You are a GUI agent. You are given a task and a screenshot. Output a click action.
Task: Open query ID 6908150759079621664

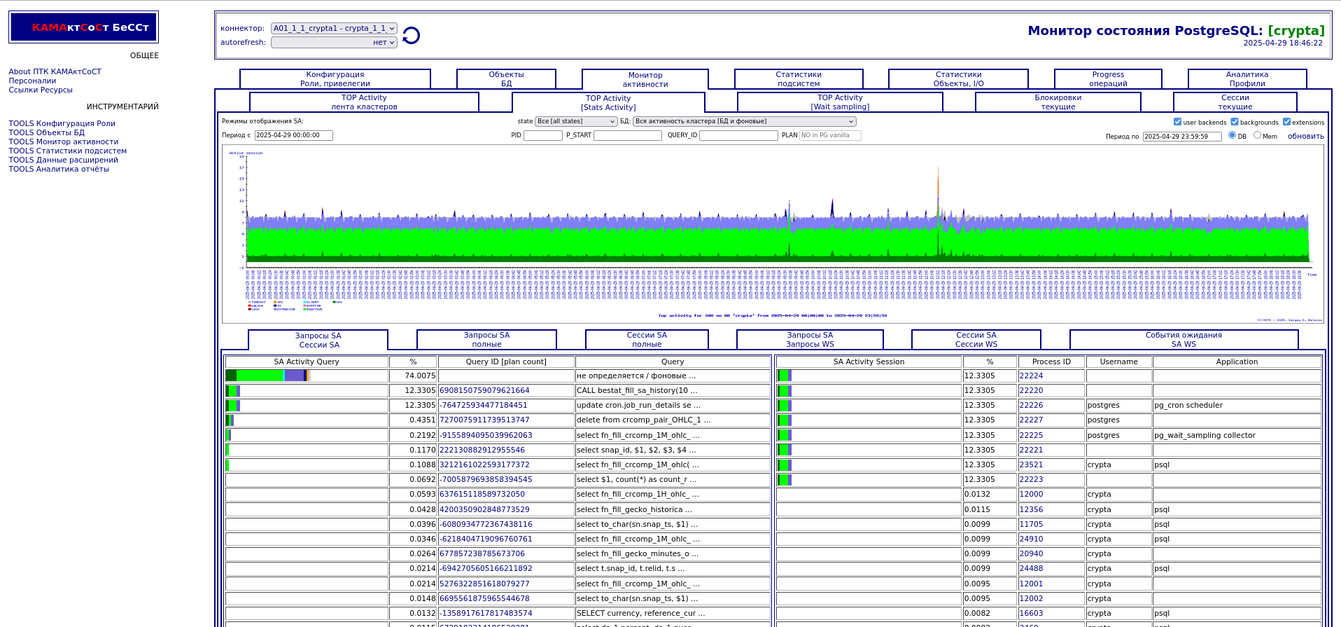pos(485,391)
